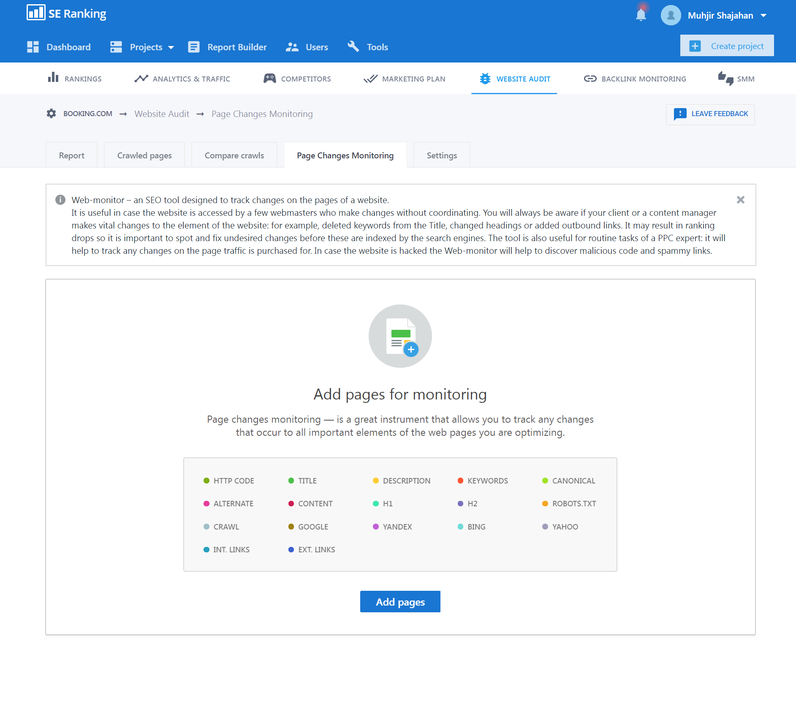Expand the Projects dropdown menu
The width and height of the screenshot is (796, 720).
click(142, 47)
